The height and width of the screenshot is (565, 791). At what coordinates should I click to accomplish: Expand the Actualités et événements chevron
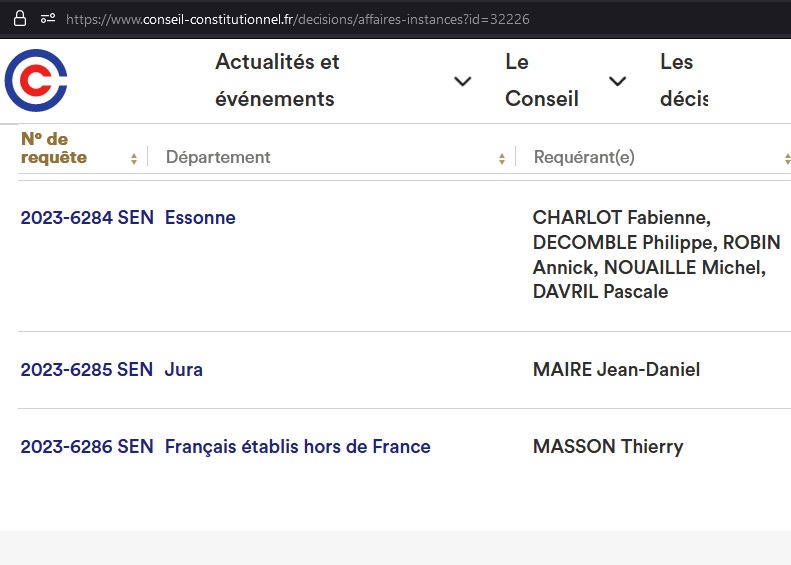pos(462,81)
